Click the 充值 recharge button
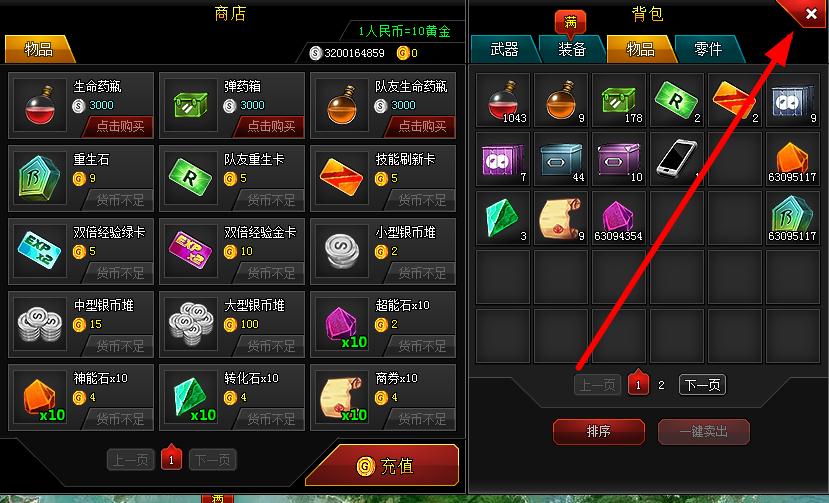The height and width of the screenshot is (503, 829). 382,465
